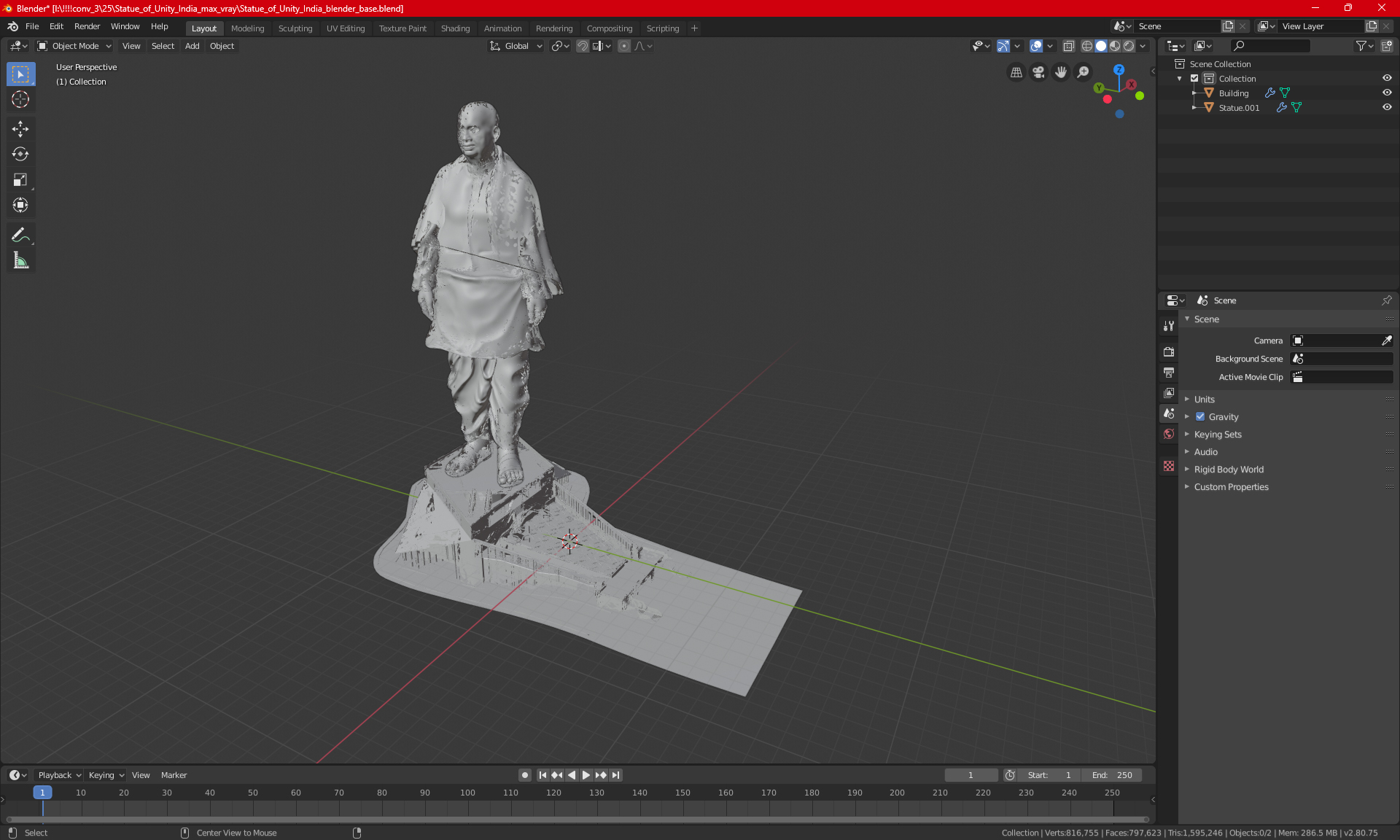Play the animation forward
The image size is (1400, 840).
(x=586, y=775)
